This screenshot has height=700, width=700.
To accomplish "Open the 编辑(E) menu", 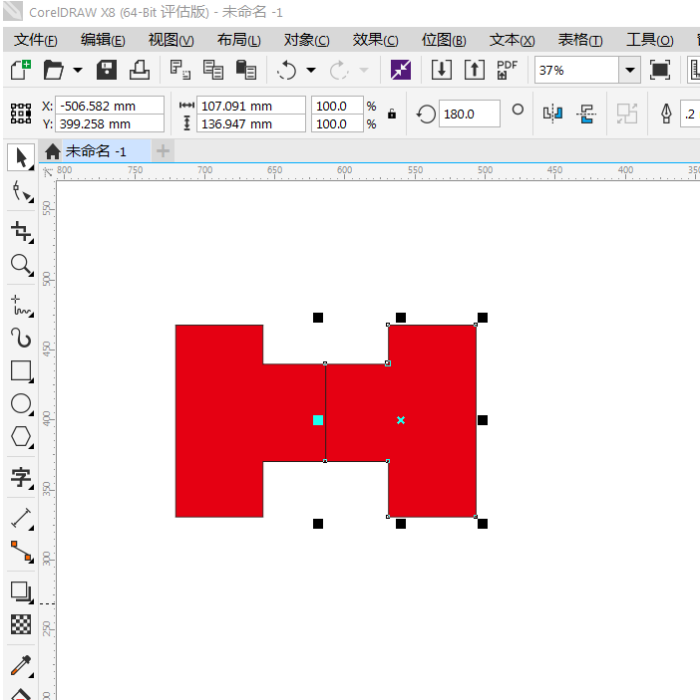I will click(103, 40).
